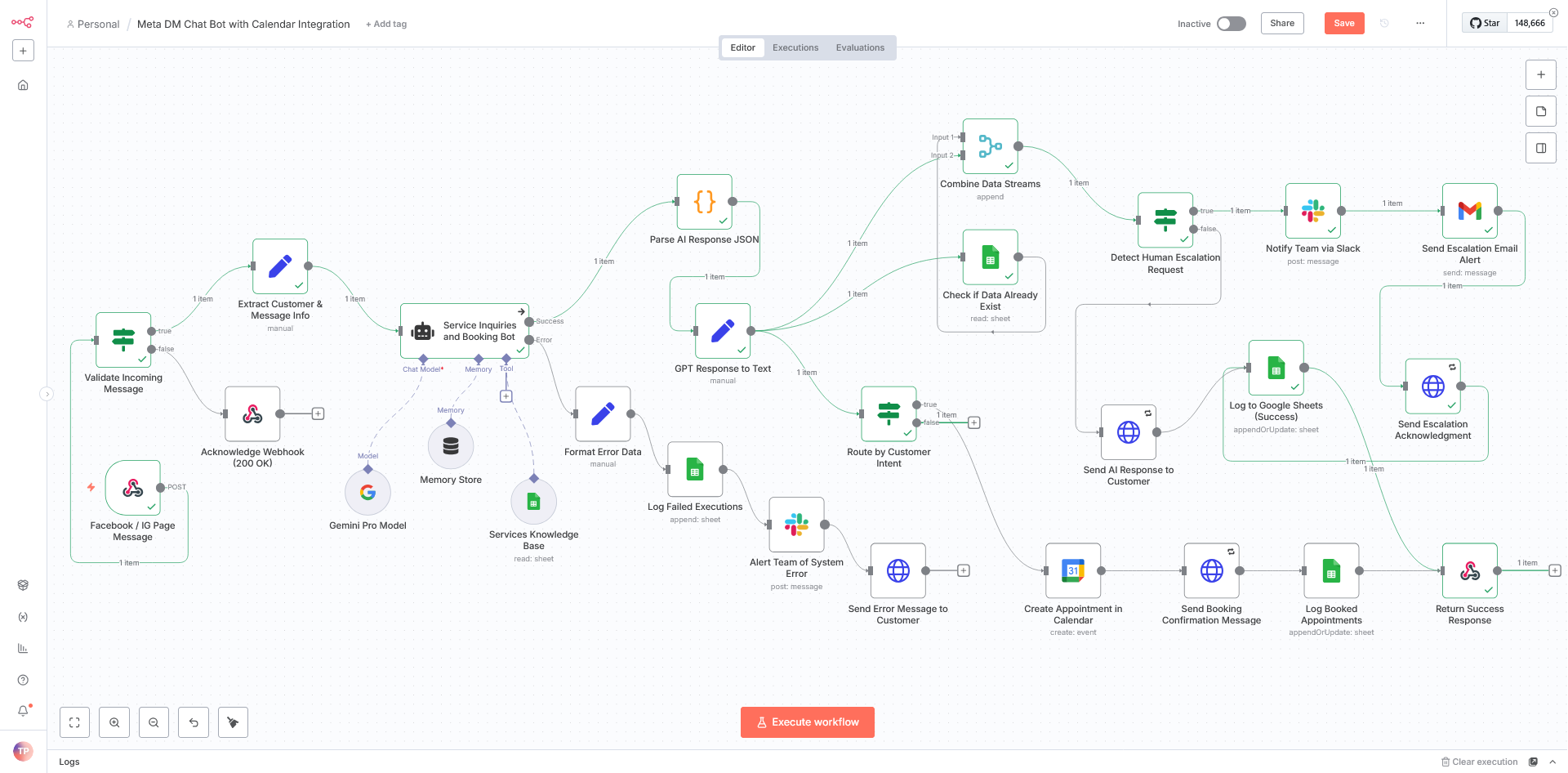Pop out the Logs panel
This screenshot has height=773, width=1568.
pos(1534,762)
